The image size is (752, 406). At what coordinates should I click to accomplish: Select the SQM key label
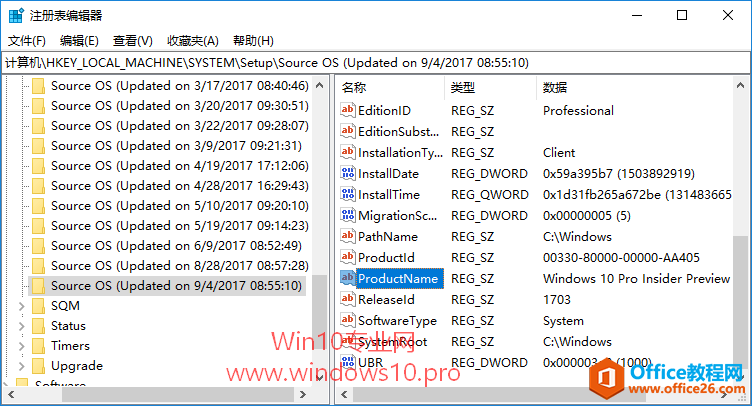tap(65, 306)
